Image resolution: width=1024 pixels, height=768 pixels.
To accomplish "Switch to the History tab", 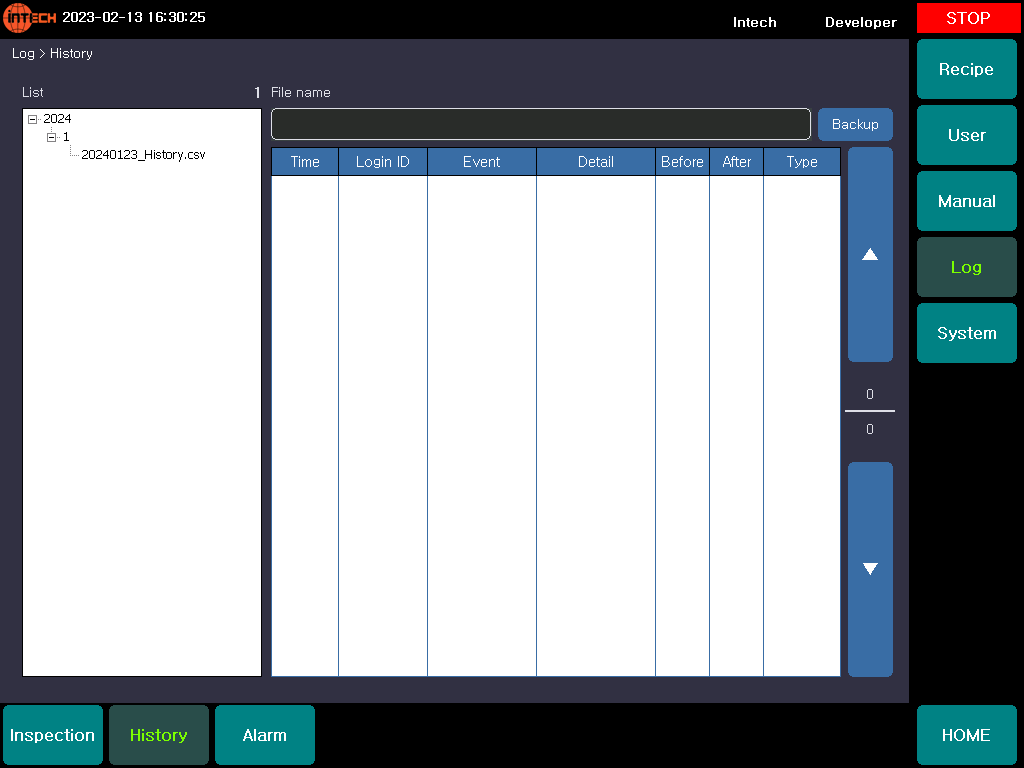I will [x=159, y=735].
